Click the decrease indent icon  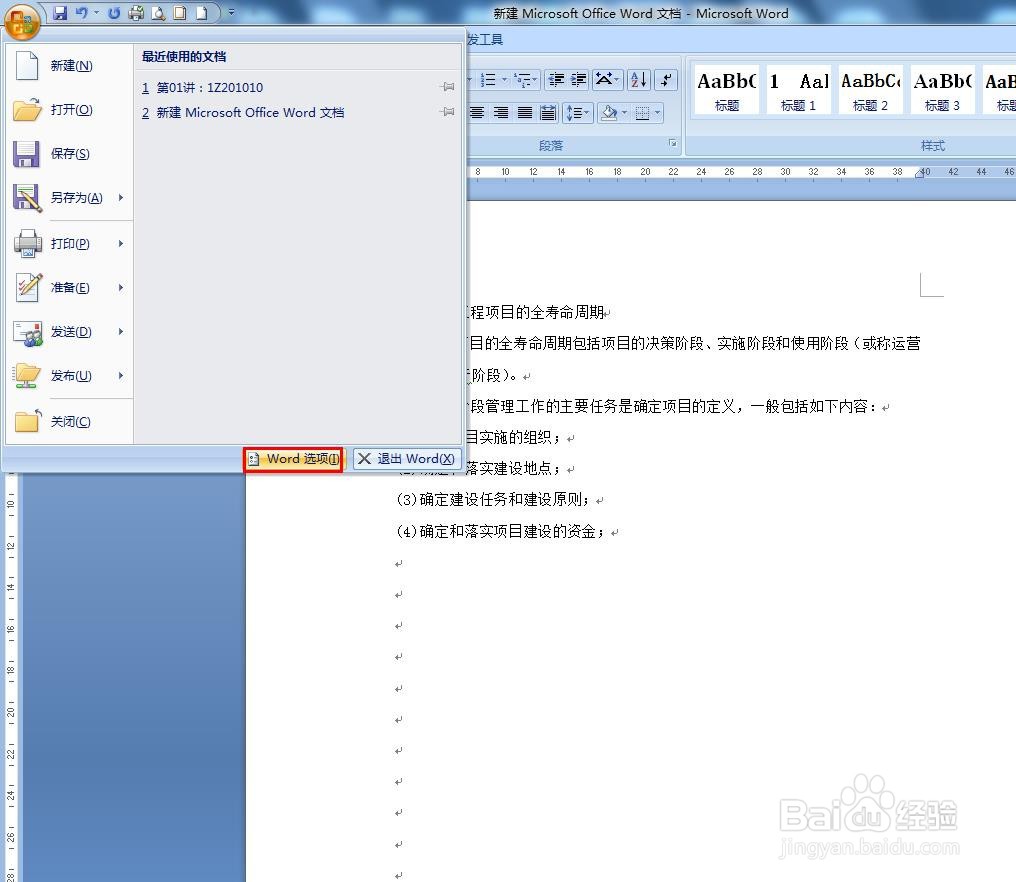(556, 80)
